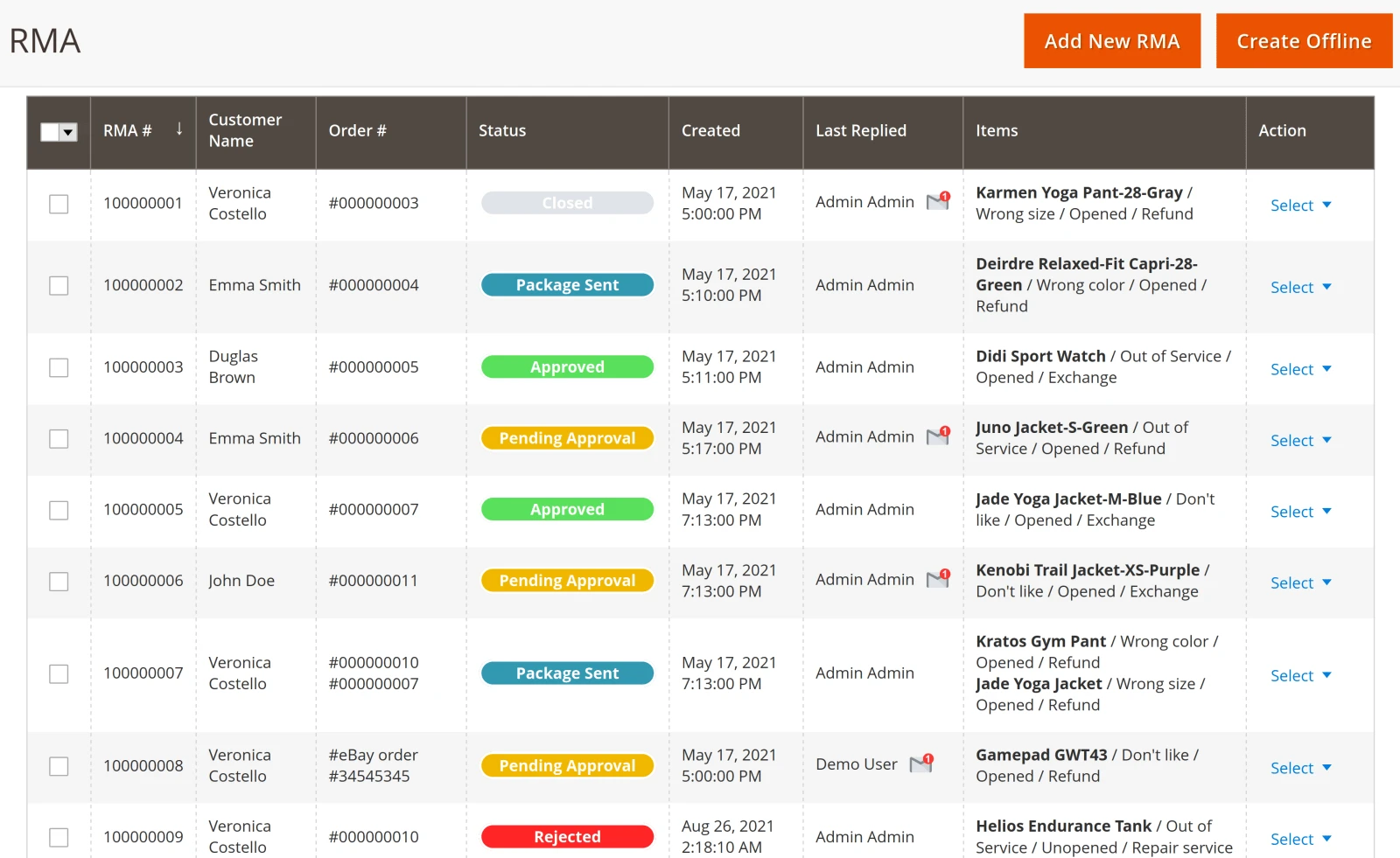This screenshot has width=1400, height=858.
Task: Sort table by Status column header
Action: point(502,130)
